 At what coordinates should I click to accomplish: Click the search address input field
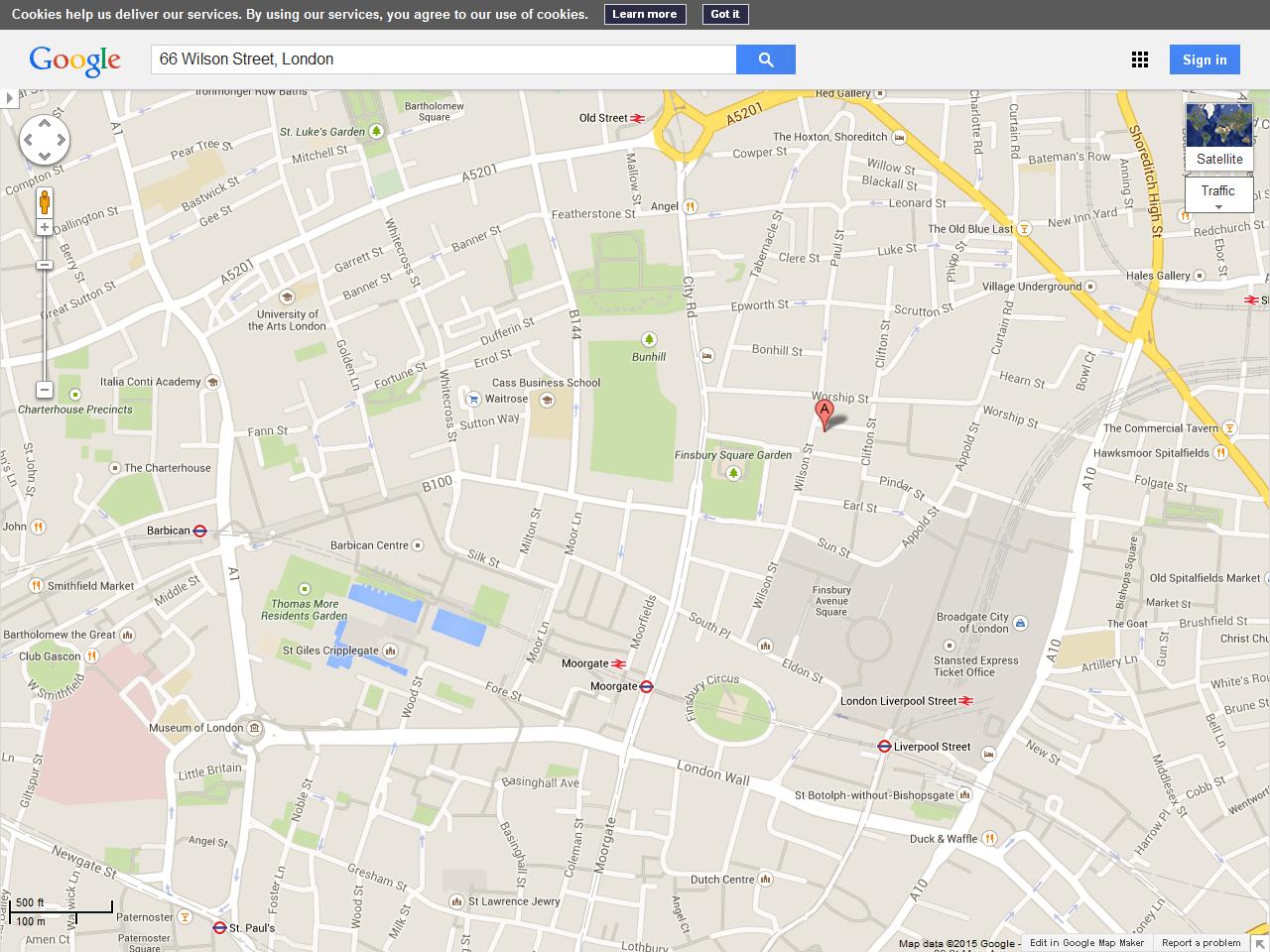pyautogui.click(x=444, y=59)
